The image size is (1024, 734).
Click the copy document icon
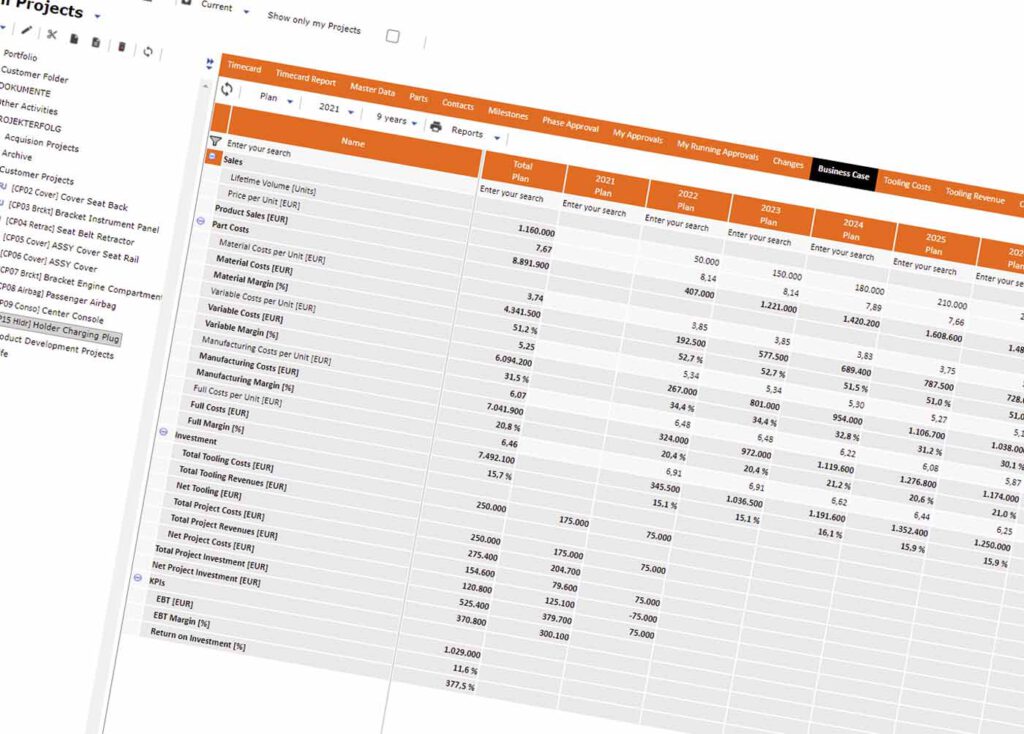point(74,39)
